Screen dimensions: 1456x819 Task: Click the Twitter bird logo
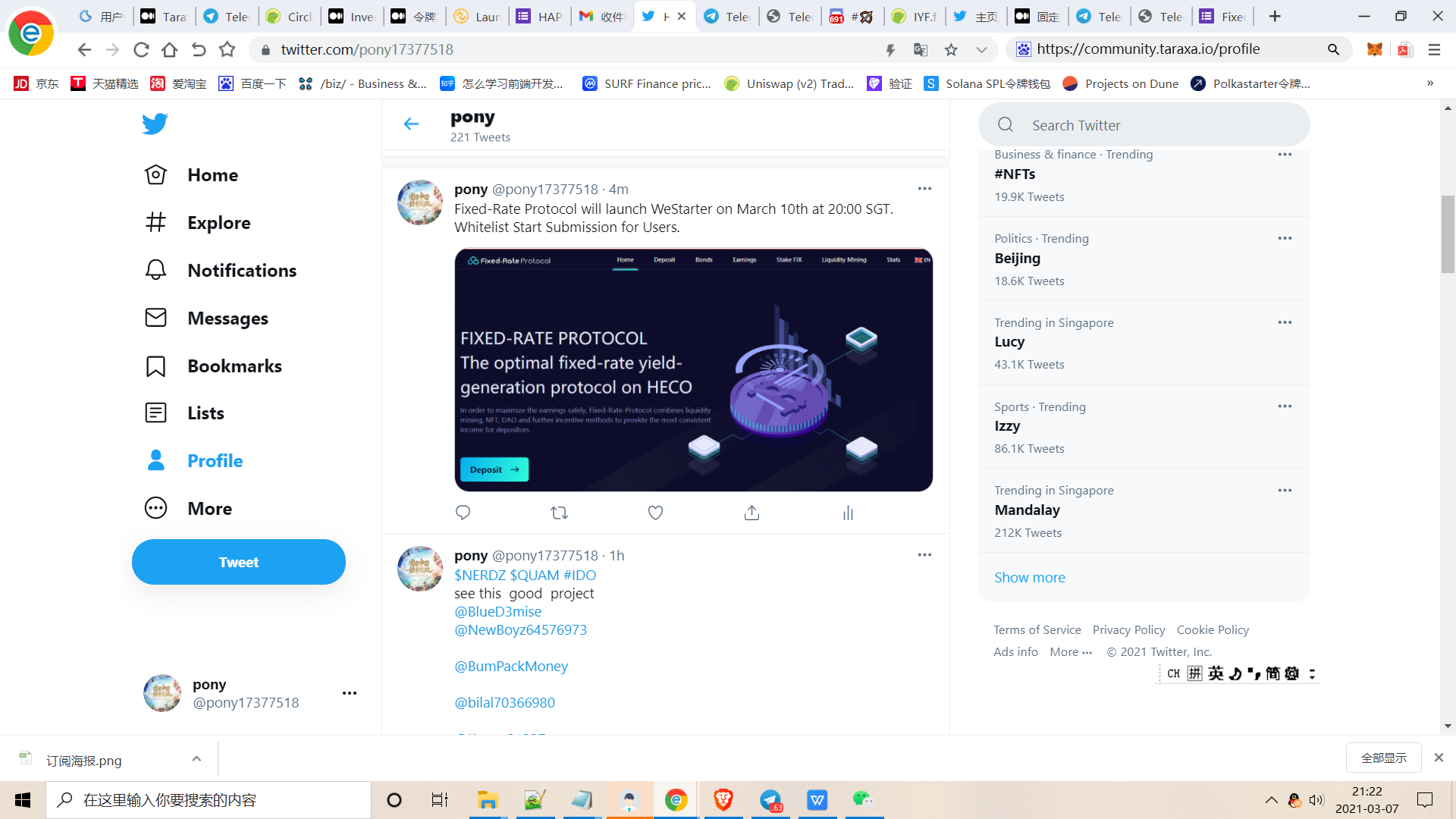point(155,124)
